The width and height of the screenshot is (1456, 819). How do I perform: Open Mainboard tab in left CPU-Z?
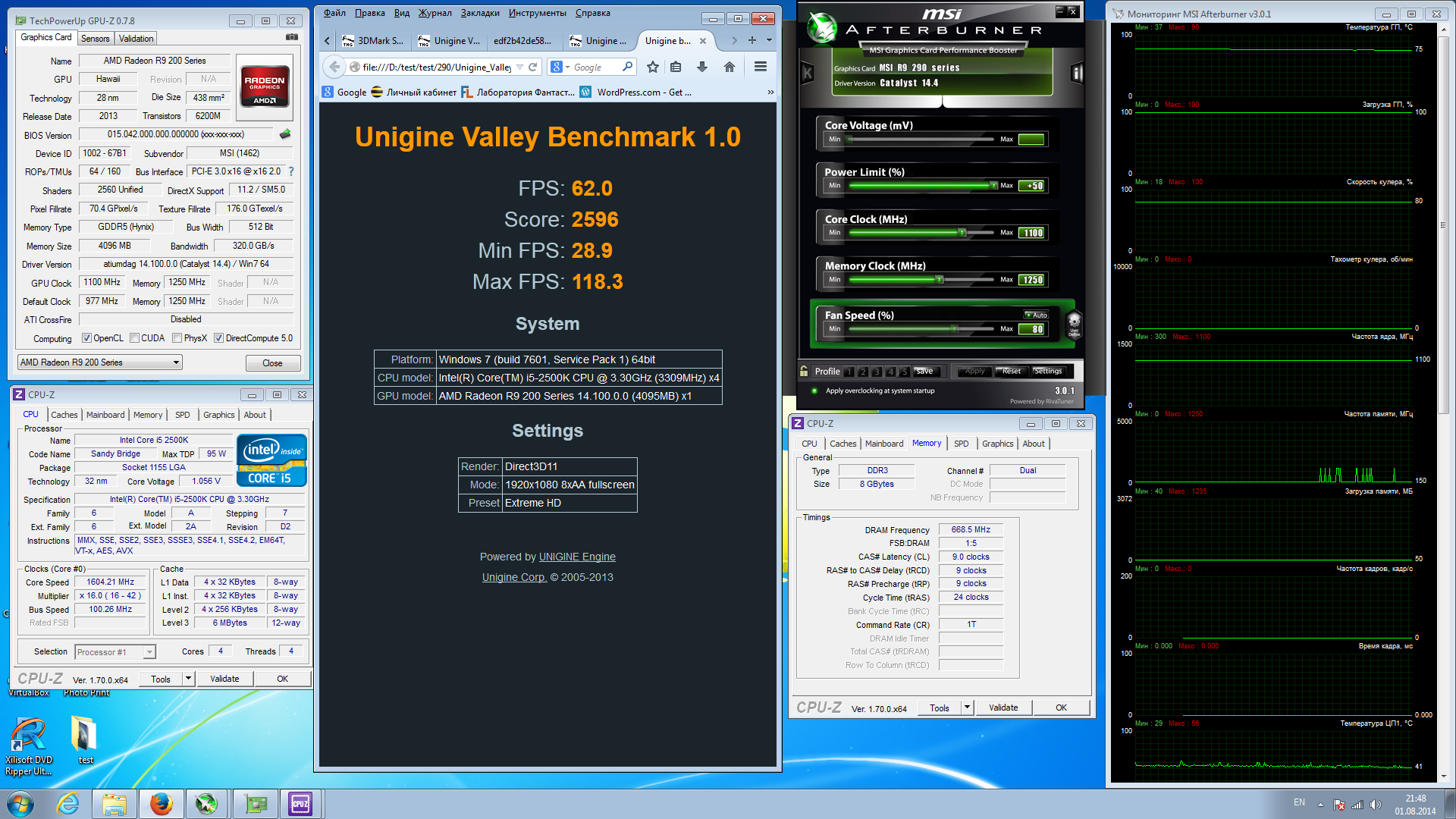pos(105,415)
